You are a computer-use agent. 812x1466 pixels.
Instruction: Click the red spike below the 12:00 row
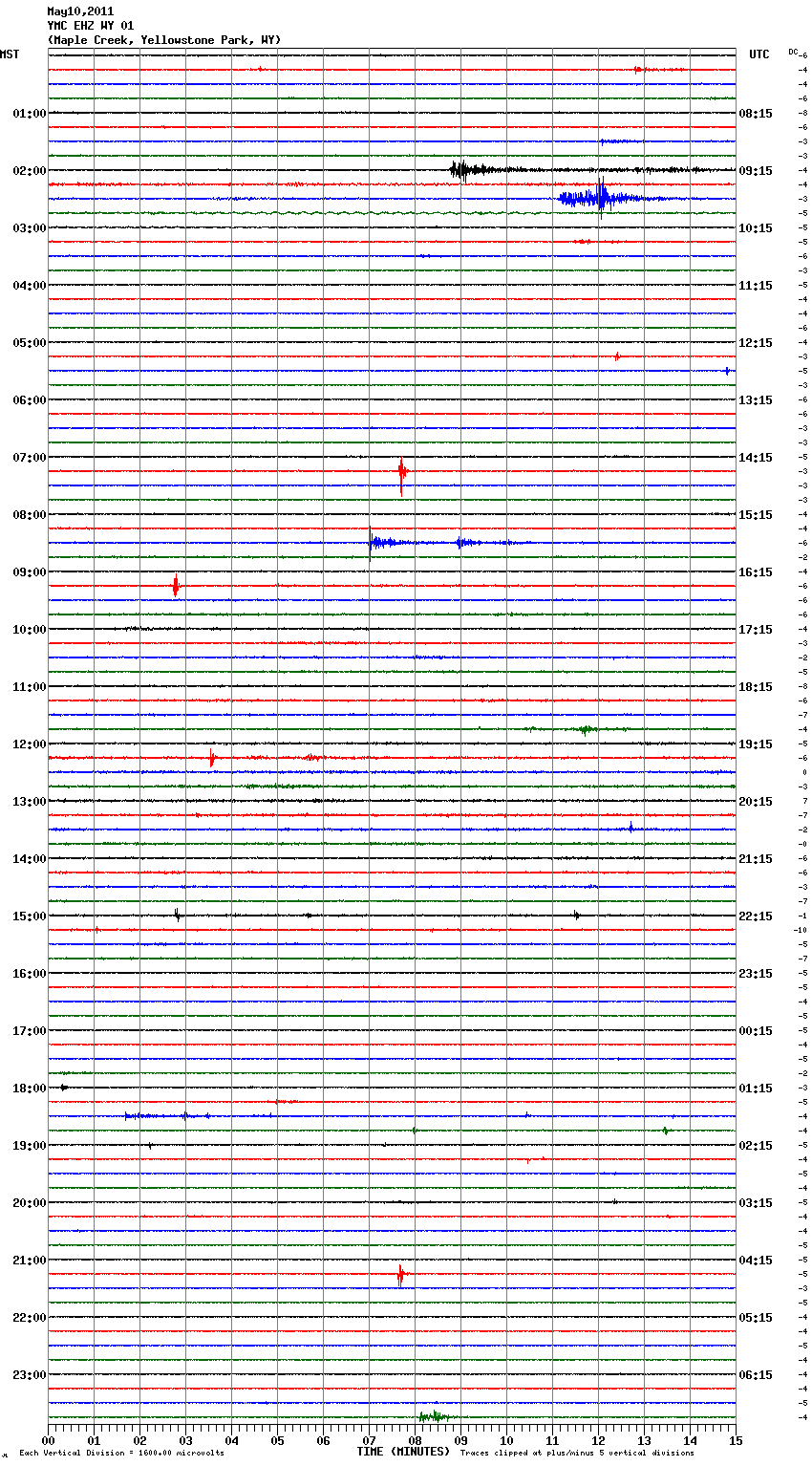(x=212, y=758)
